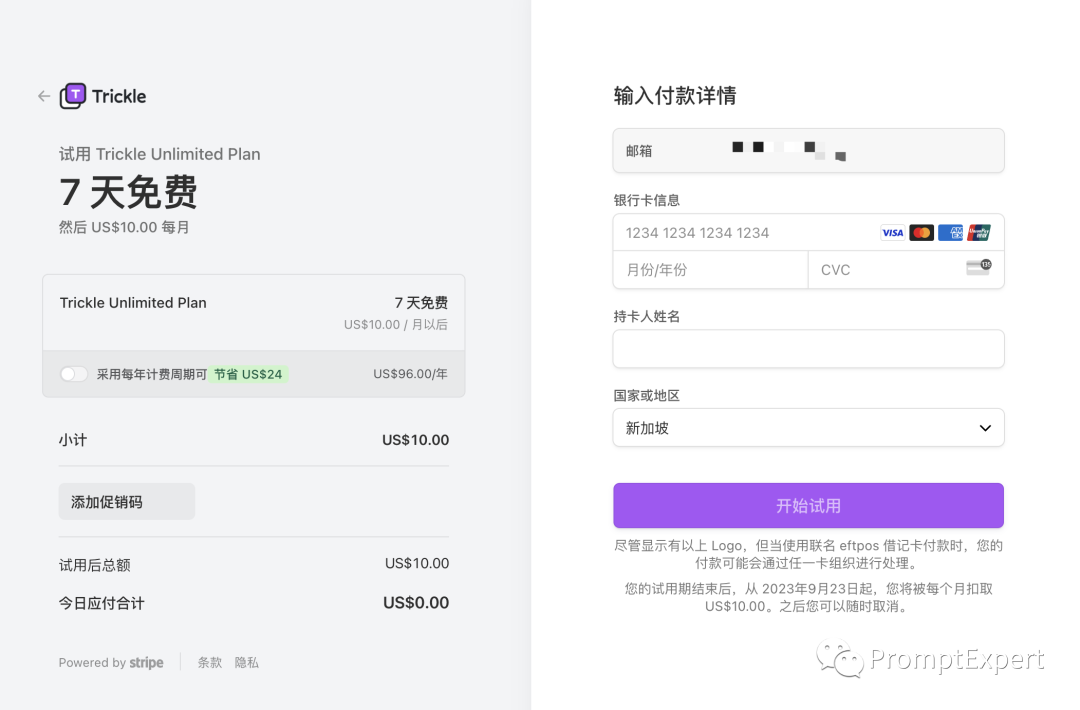This screenshot has height=710, width=1080.
Task: Click the Mastercard icon
Action: tap(922, 233)
